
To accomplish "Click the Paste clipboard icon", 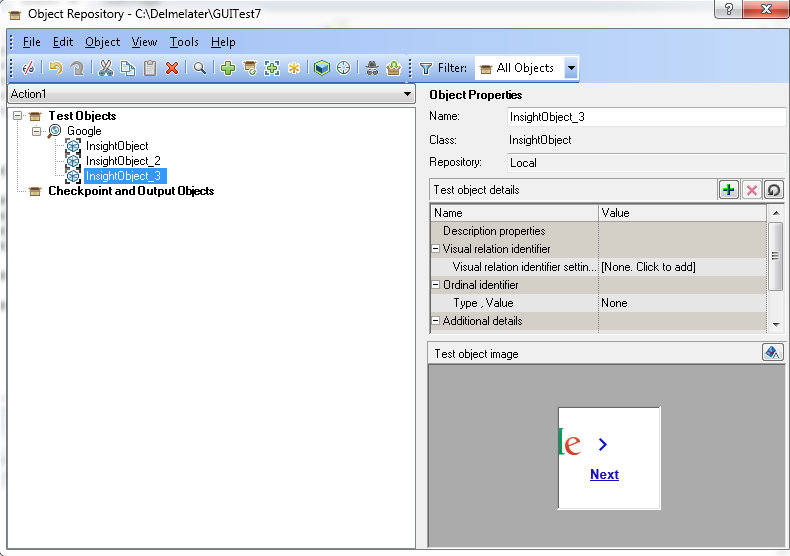I will 150,68.
